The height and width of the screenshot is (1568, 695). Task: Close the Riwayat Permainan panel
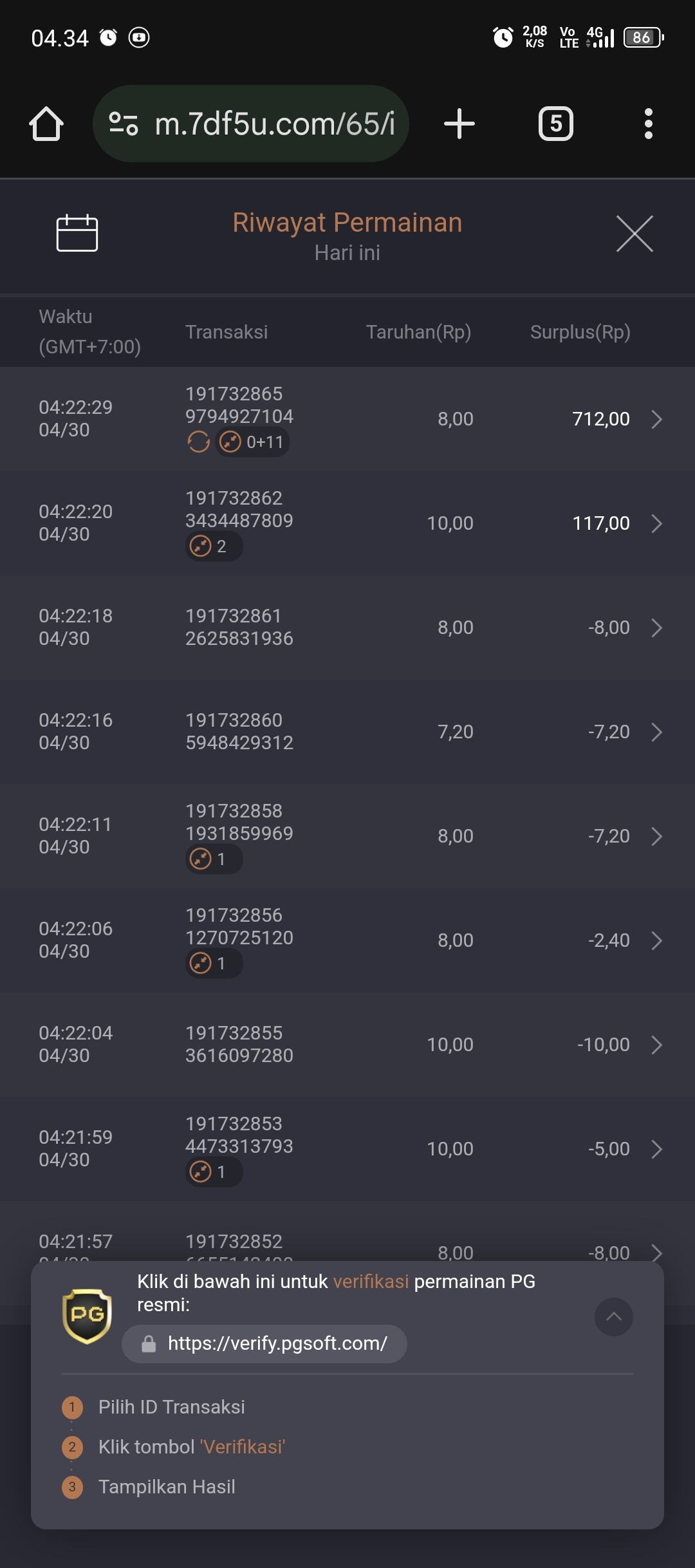(x=635, y=234)
